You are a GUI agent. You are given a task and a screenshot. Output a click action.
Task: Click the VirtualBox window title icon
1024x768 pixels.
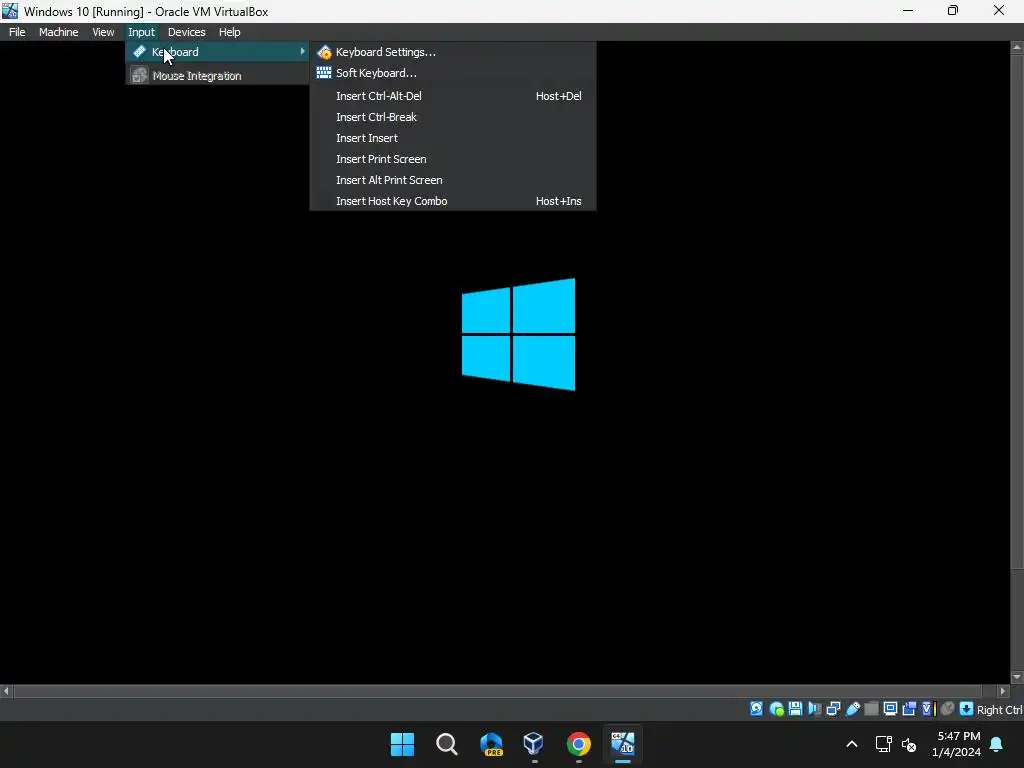pyautogui.click(x=10, y=11)
